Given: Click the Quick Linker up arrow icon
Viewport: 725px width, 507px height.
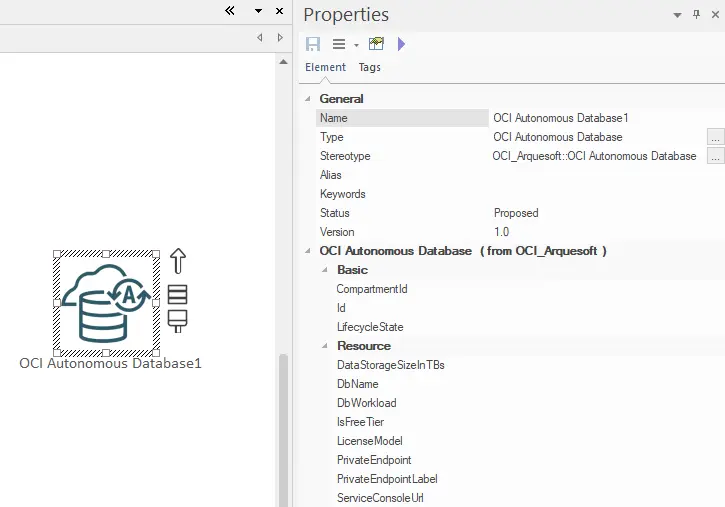Looking at the screenshot, I should pyautogui.click(x=178, y=261).
